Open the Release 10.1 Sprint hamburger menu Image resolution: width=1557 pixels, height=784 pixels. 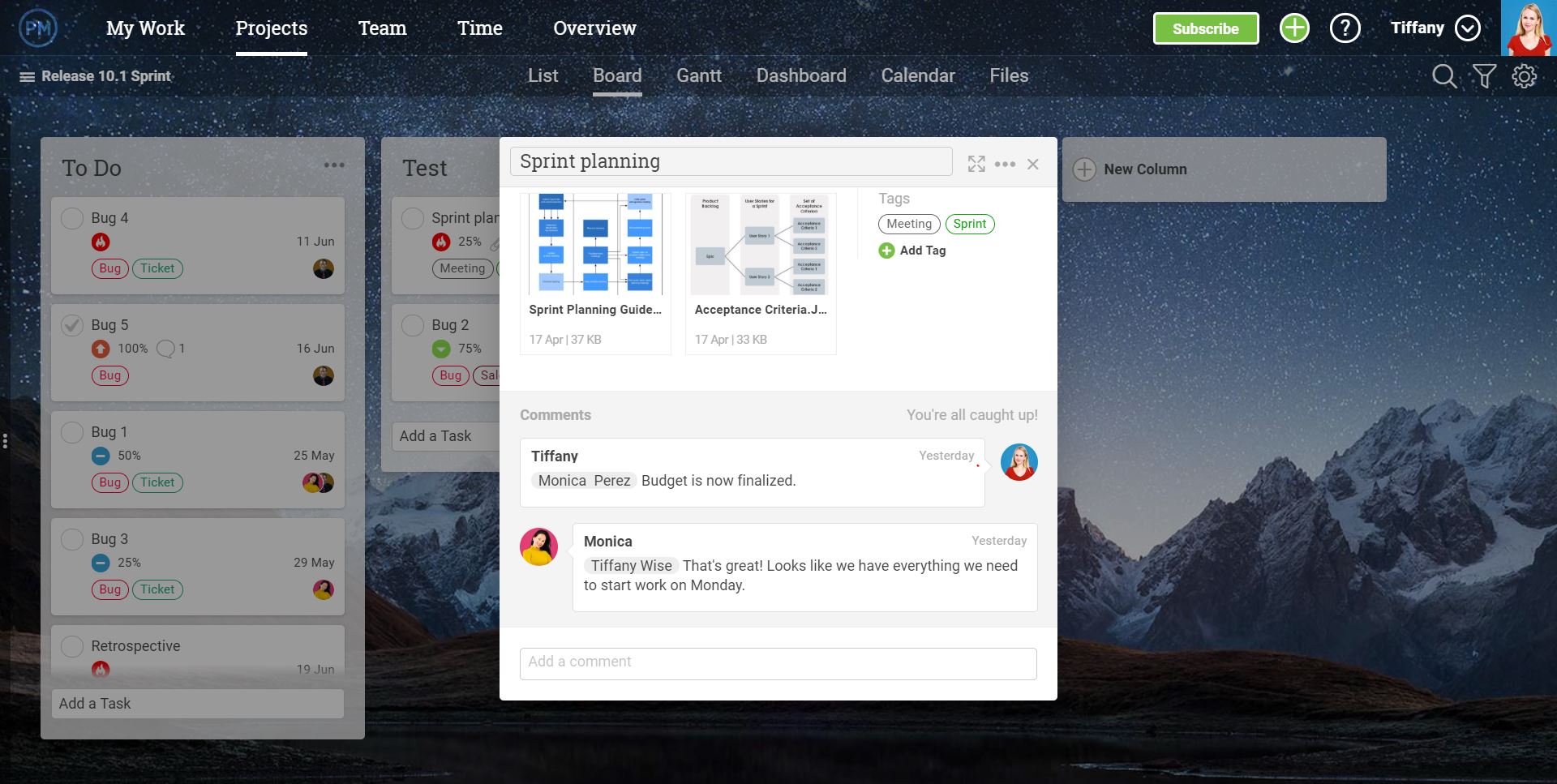tap(25, 75)
